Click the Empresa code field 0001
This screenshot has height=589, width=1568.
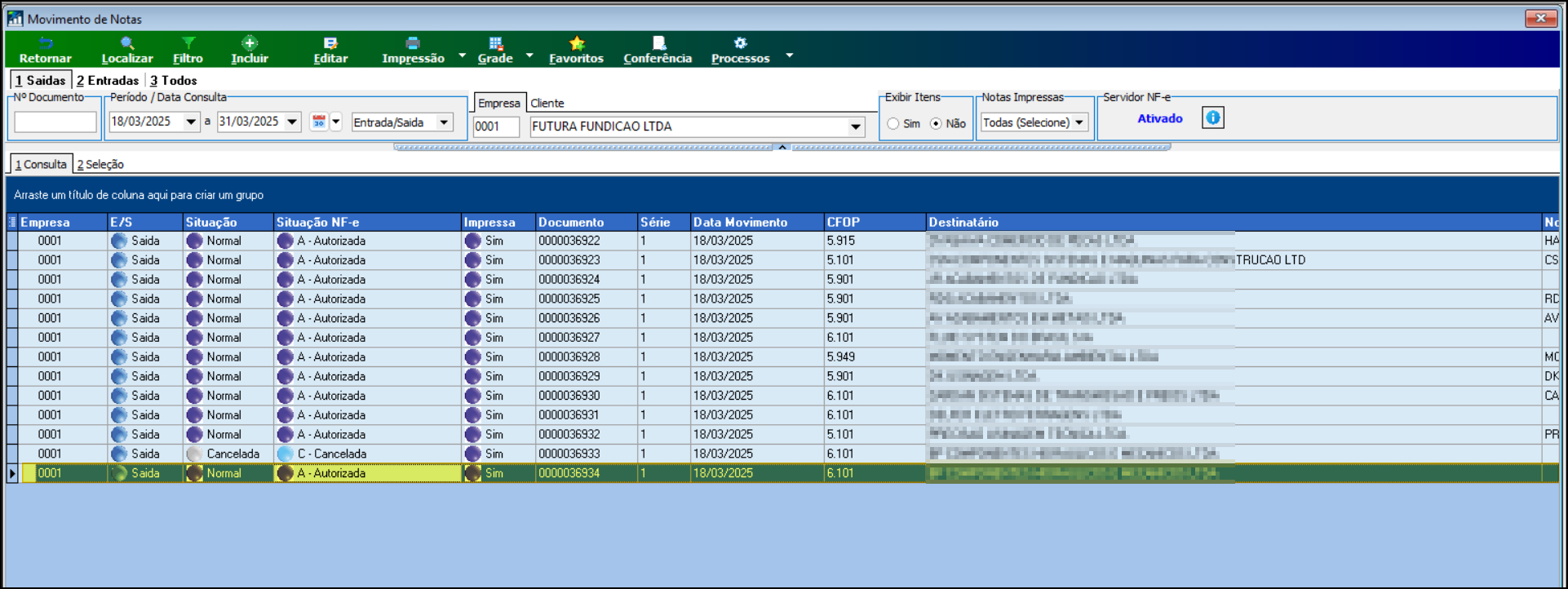click(496, 126)
